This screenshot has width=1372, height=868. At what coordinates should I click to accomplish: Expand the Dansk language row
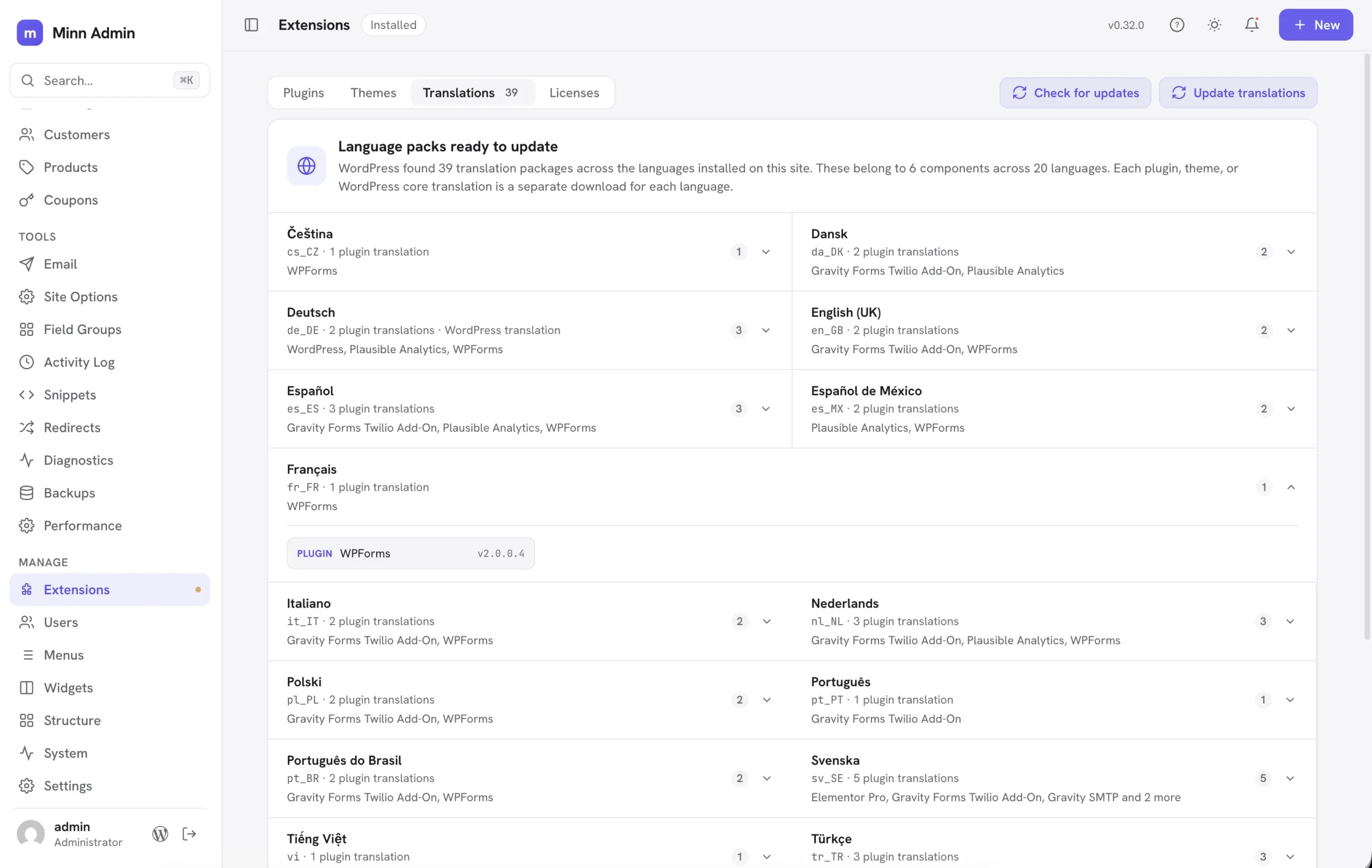click(1054, 252)
